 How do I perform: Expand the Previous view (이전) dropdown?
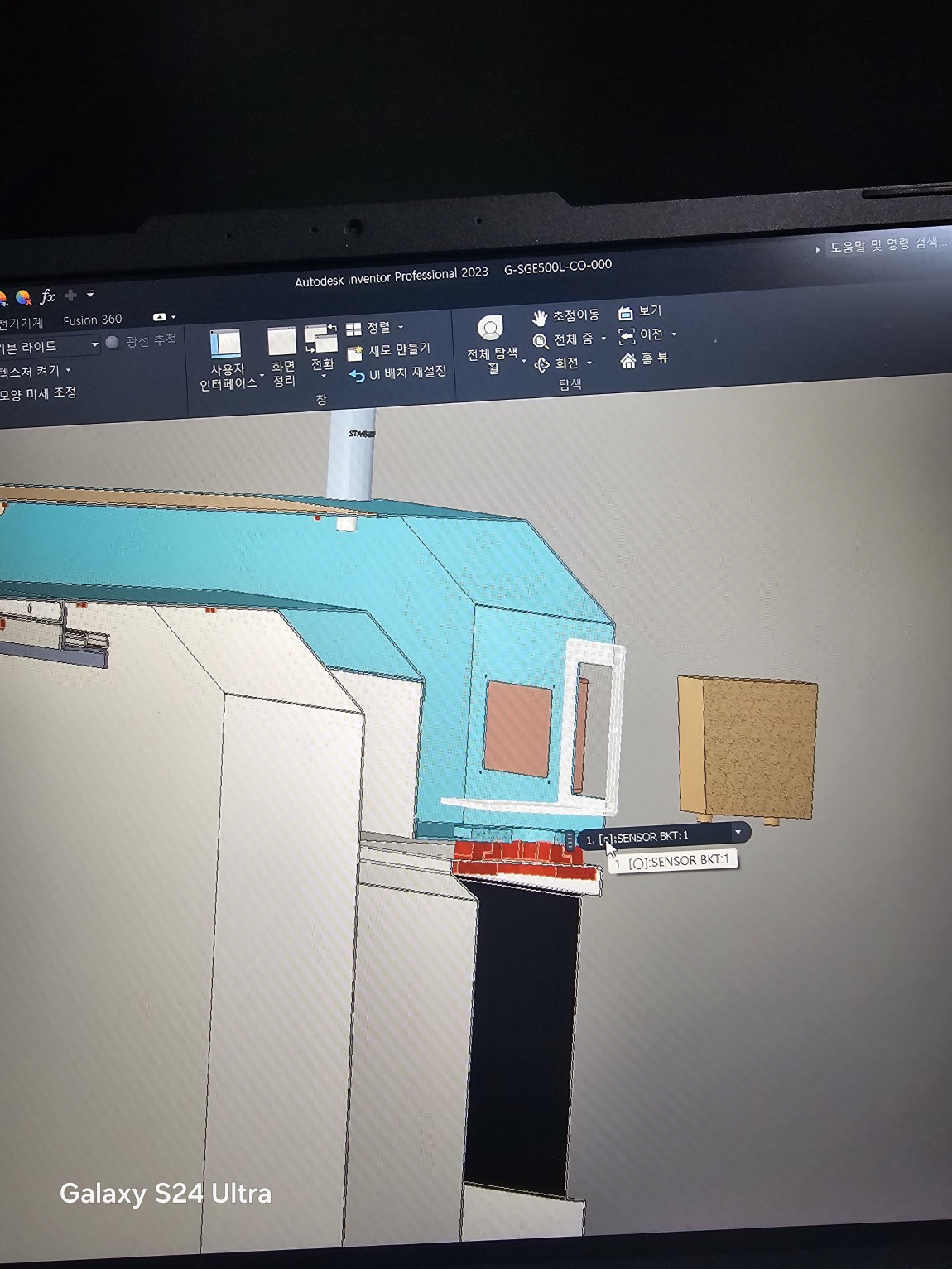click(674, 334)
